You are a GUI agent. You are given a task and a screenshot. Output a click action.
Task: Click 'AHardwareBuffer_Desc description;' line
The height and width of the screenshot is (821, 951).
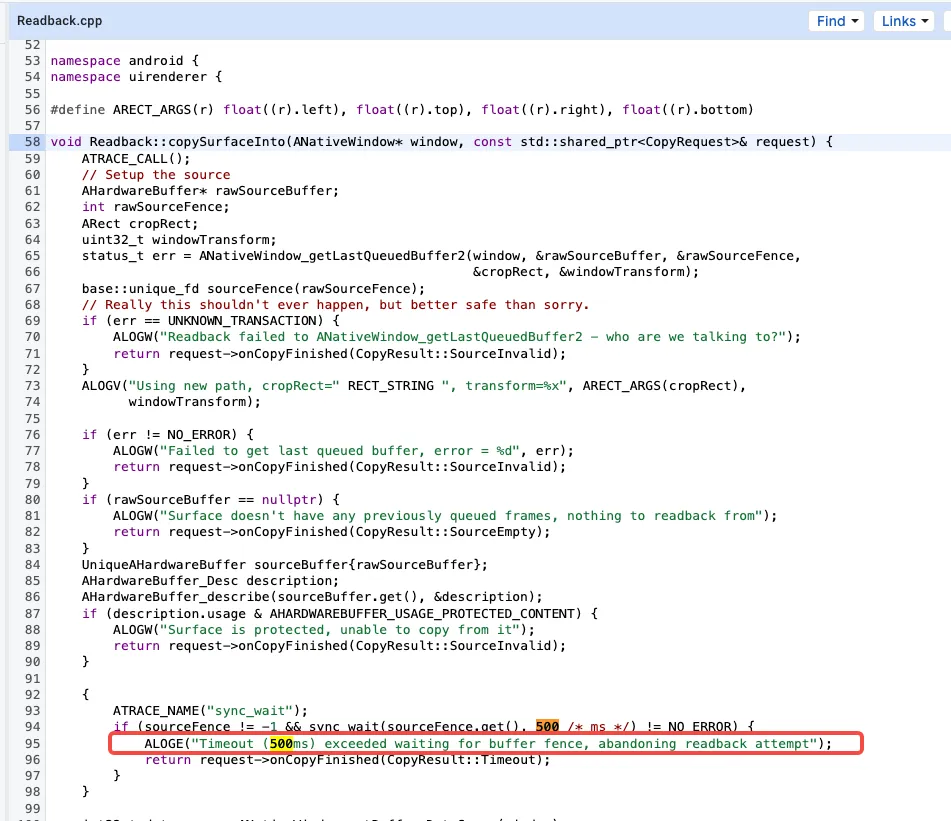coord(210,581)
